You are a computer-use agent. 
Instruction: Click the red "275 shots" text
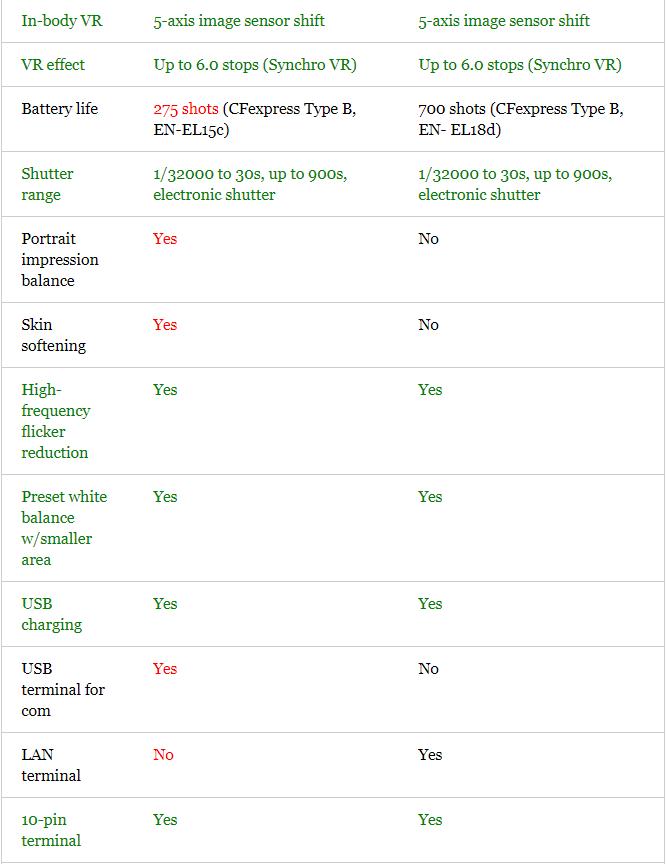pyautogui.click(x=186, y=109)
